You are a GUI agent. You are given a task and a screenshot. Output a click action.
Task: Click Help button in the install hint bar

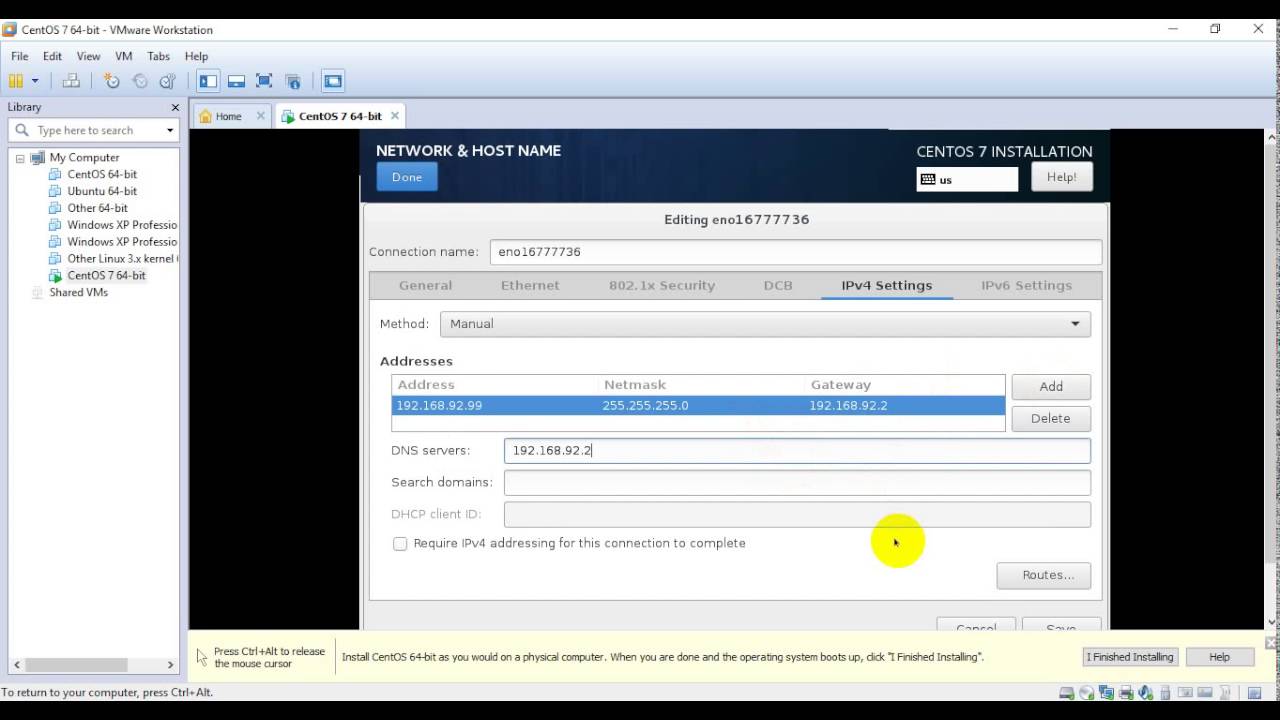pyautogui.click(x=1219, y=657)
